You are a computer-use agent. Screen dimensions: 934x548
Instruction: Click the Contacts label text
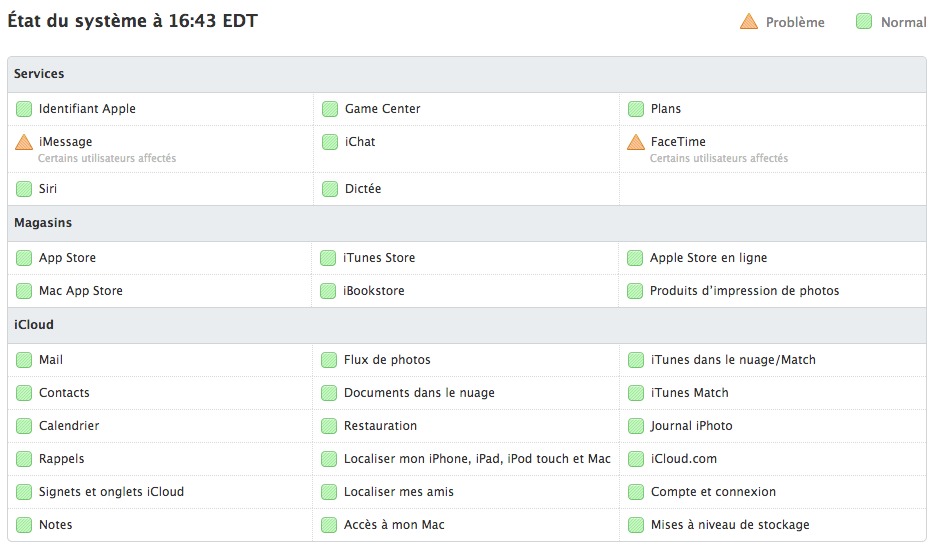(64, 393)
